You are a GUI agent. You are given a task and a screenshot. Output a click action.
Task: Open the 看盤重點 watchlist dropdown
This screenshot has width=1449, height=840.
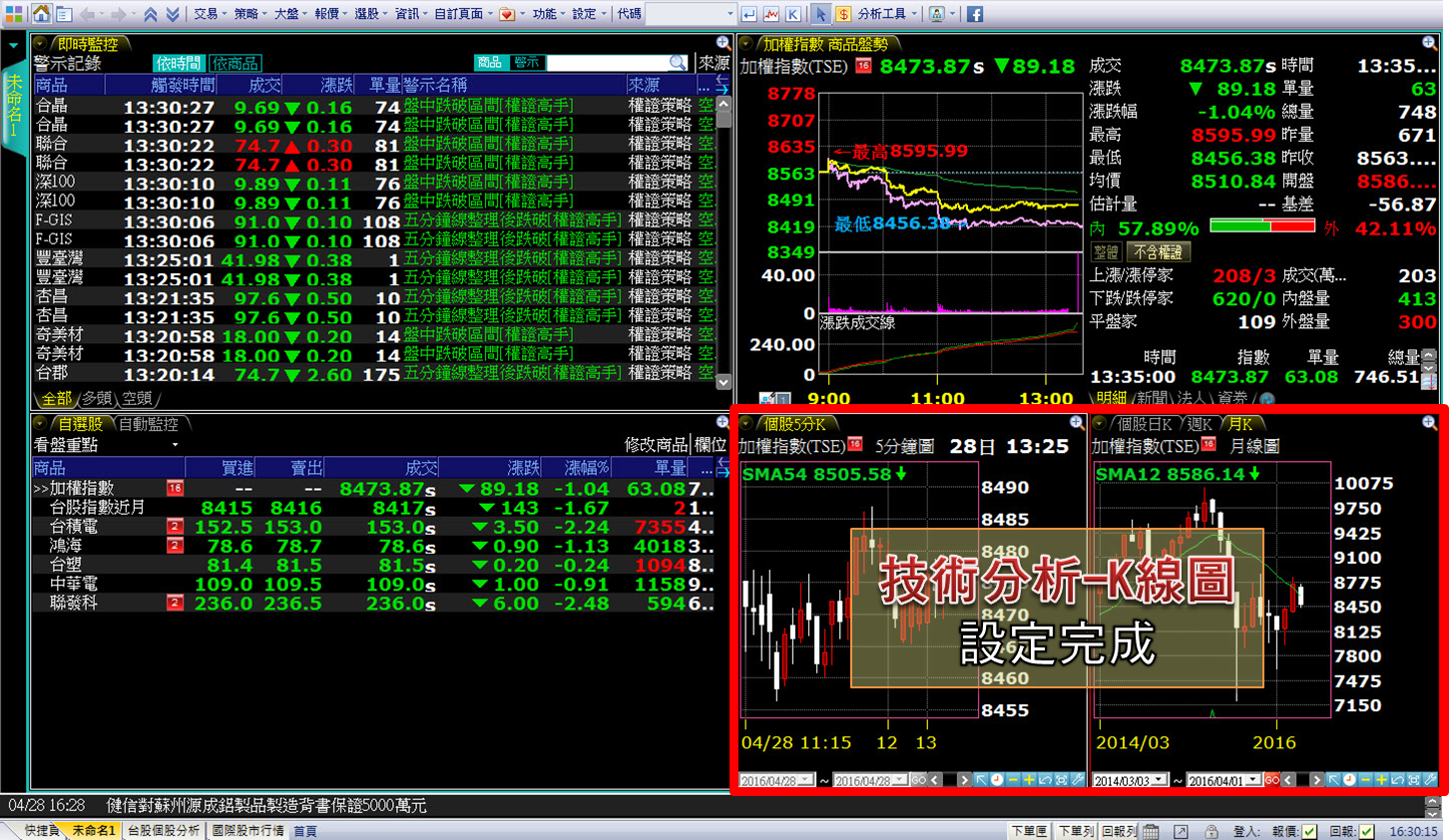click(175, 445)
